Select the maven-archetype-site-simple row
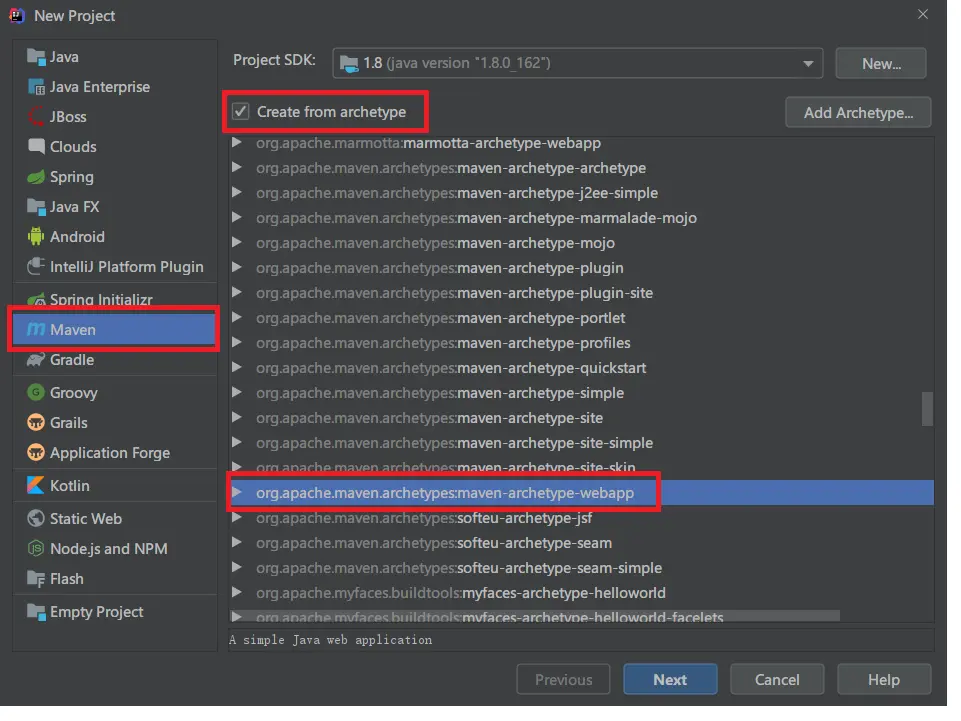This screenshot has width=961, height=721. pyautogui.click(x=583, y=444)
